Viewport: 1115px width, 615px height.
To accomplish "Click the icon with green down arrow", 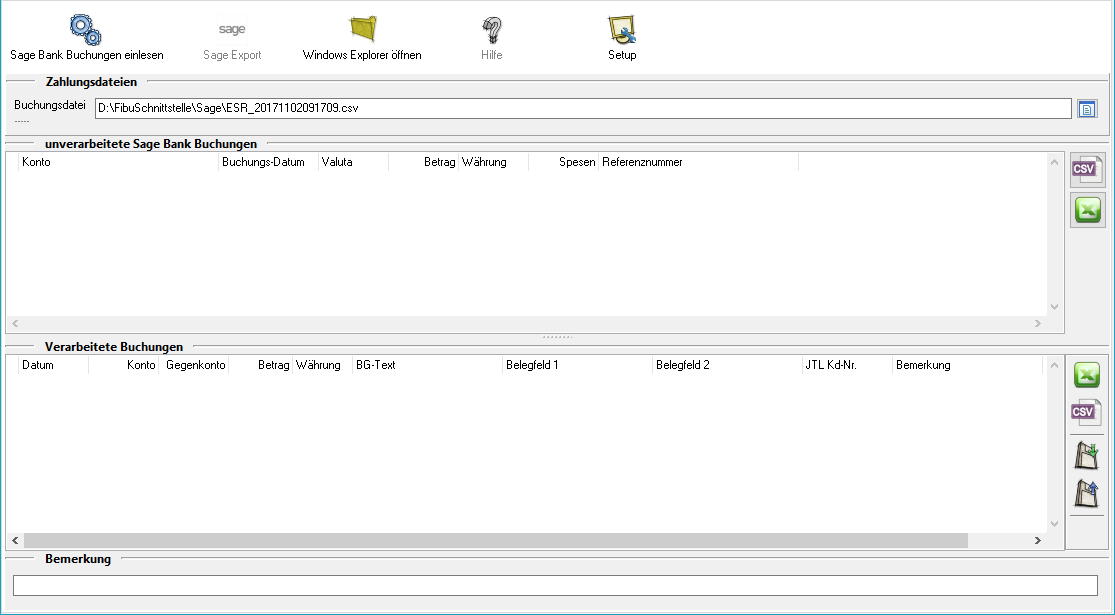I will pos(1086,455).
